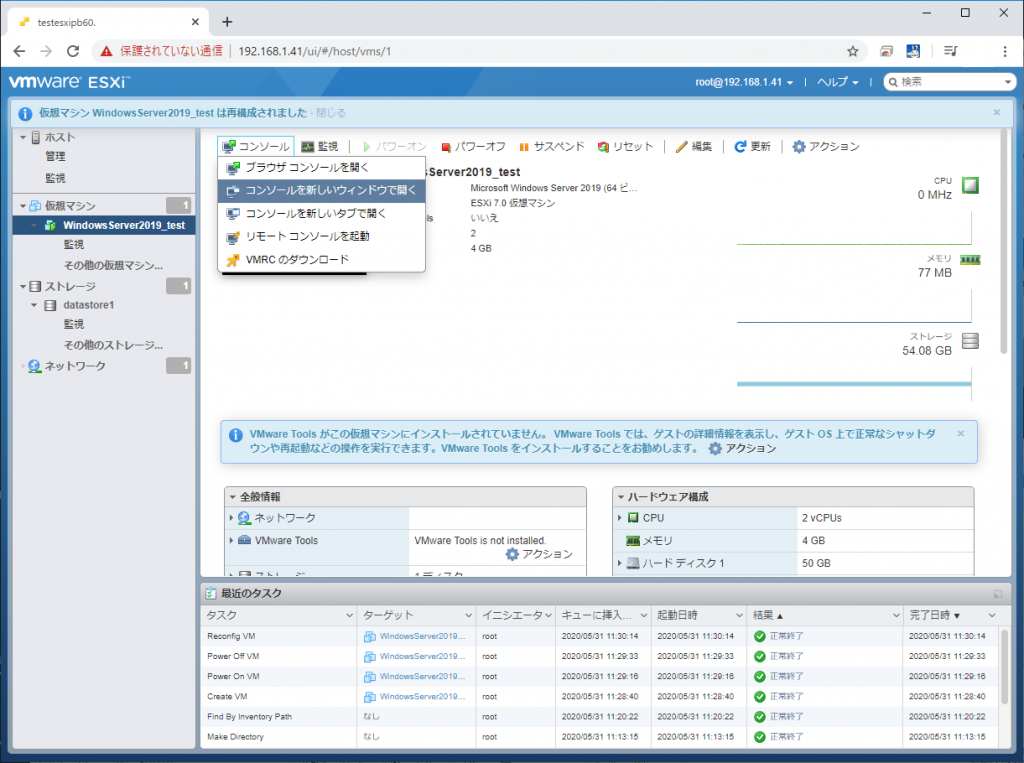The image size is (1024, 763).
Task: Click the browser address bar URL
Action: click(315, 51)
